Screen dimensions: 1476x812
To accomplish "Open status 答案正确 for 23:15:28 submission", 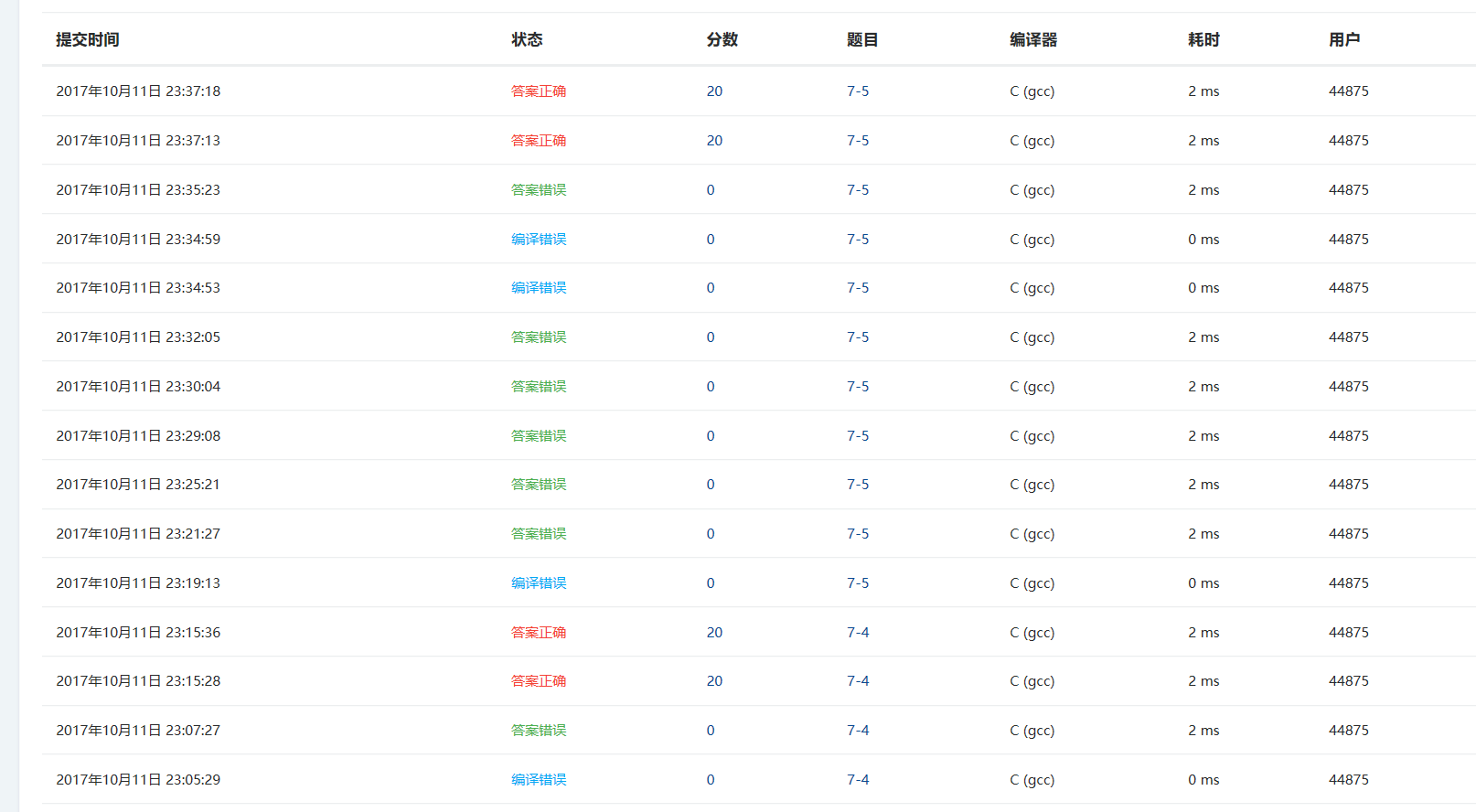I will click(x=539, y=681).
